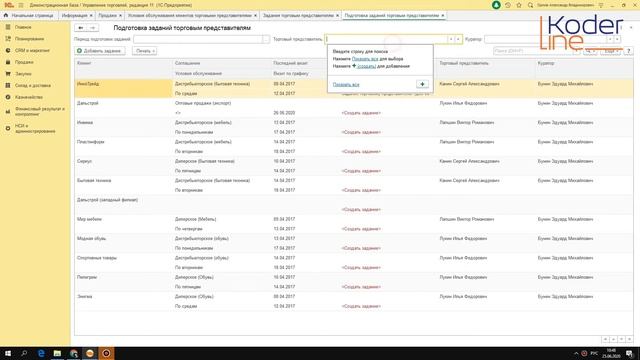Launch Microsoft Edge from the taskbar
Viewport: 640px width, 360px height.
[x=41, y=353]
